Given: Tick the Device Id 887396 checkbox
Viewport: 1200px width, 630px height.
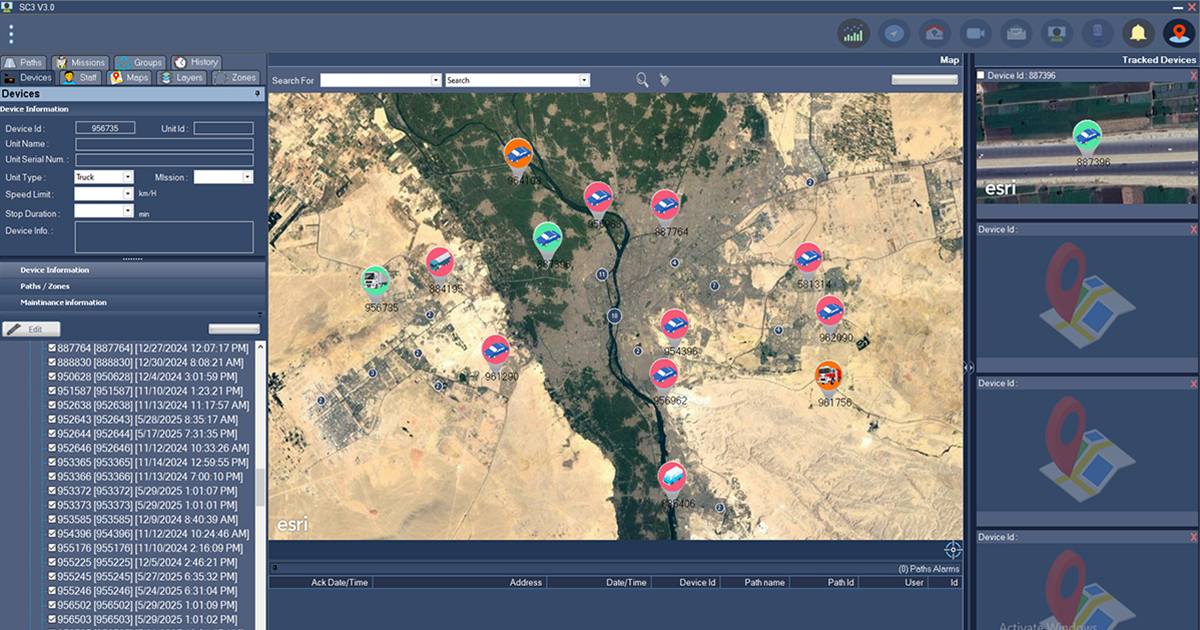Looking at the screenshot, I should pos(981,75).
